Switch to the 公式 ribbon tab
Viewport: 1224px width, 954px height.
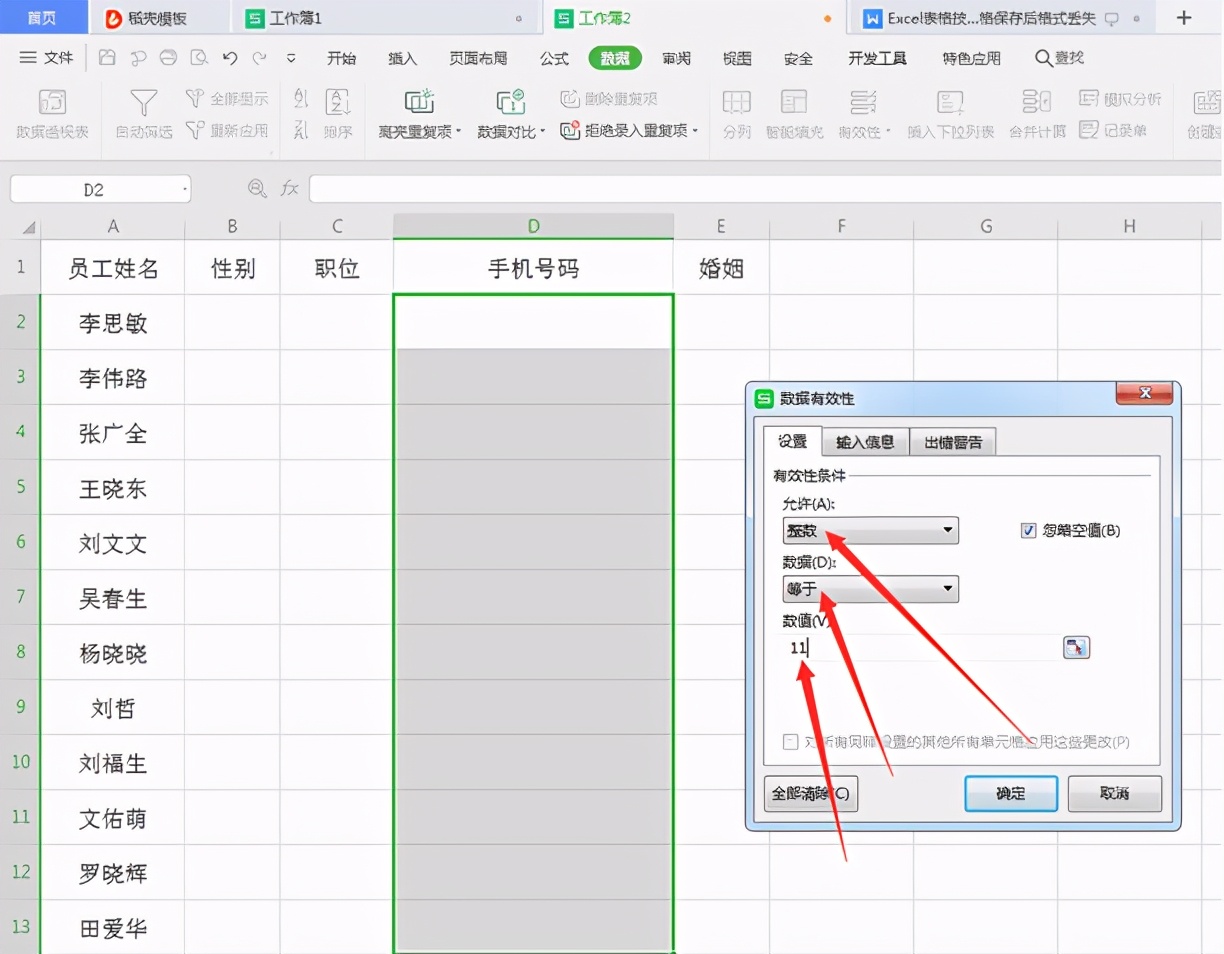click(554, 58)
